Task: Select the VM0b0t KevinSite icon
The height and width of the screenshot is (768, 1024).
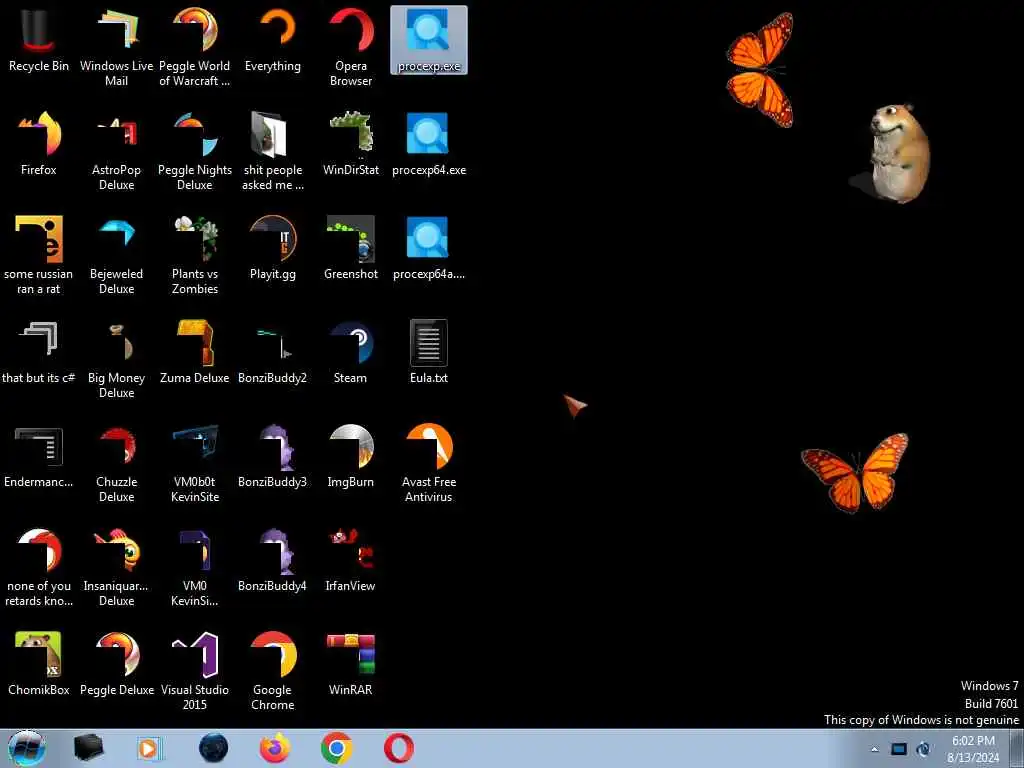Action: coord(195,462)
